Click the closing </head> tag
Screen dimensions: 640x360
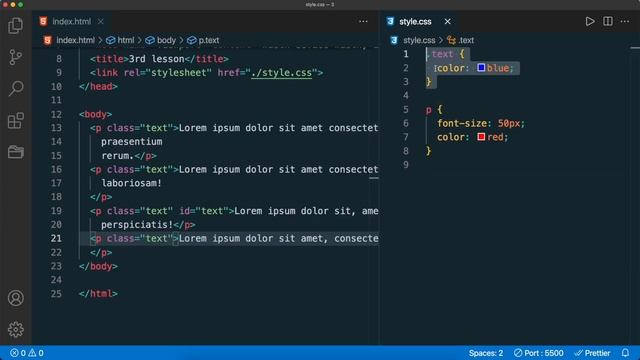click(x=98, y=86)
